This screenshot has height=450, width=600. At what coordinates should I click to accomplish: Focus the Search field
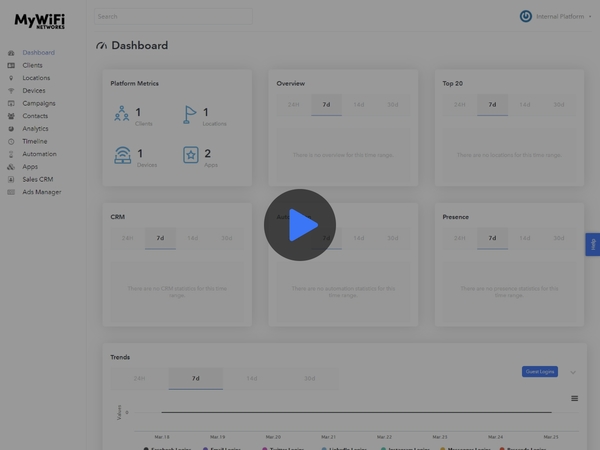pyautogui.click(x=173, y=16)
